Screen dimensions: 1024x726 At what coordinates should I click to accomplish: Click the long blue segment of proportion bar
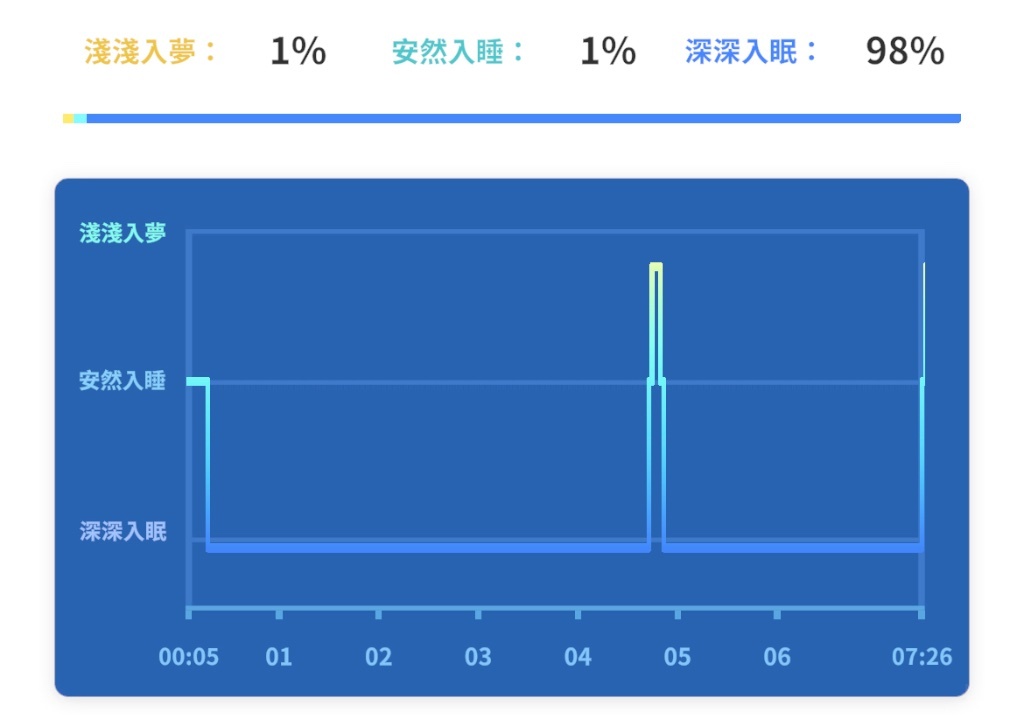click(524, 118)
